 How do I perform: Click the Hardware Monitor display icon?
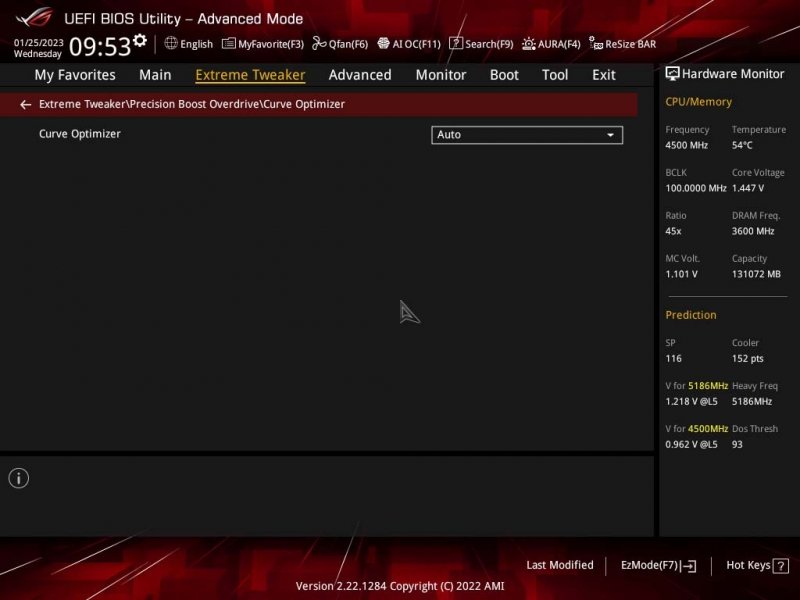[x=672, y=74]
